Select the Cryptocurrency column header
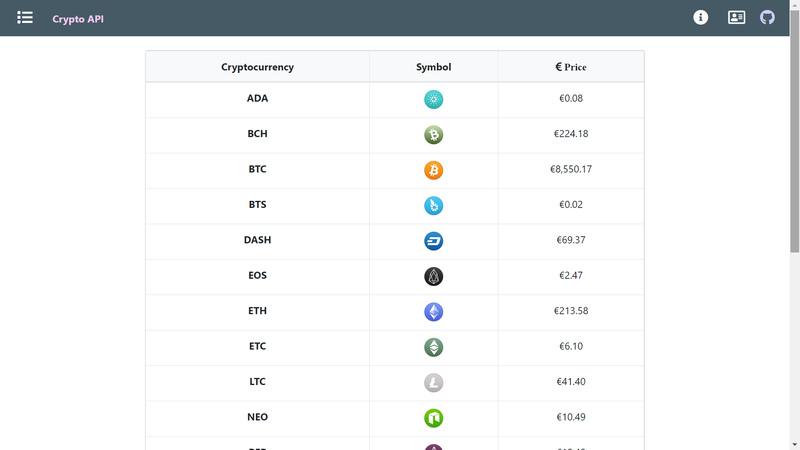Image resolution: width=800 pixels, height=450 pixels. point(257,67)
